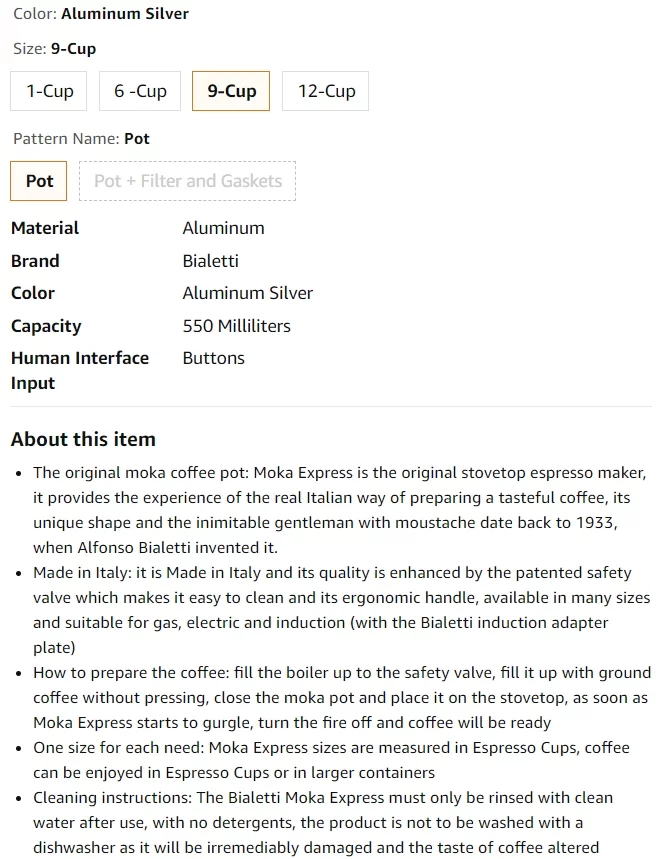Click the "Color: Aluminum Silver" label at top

100,14
